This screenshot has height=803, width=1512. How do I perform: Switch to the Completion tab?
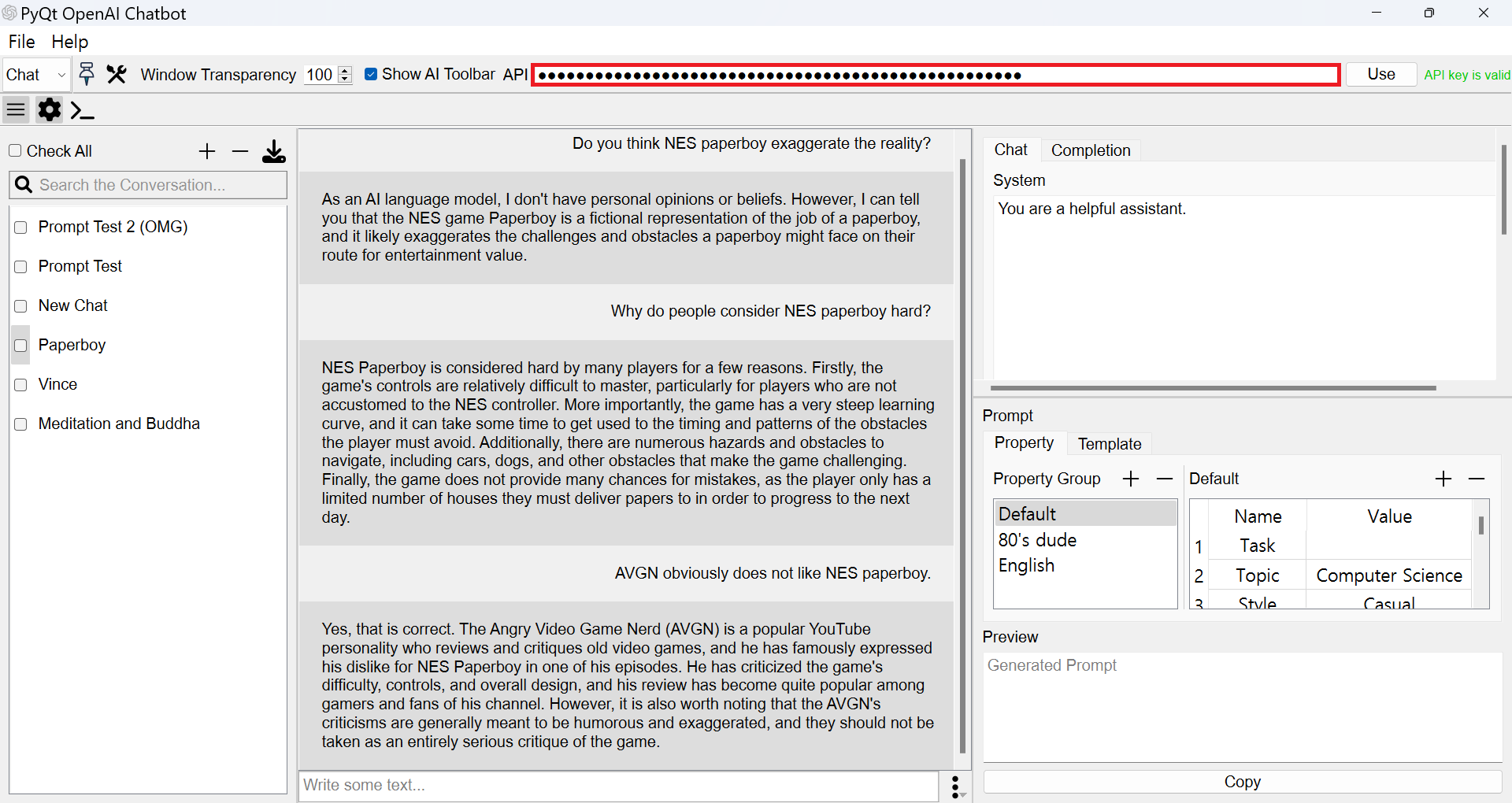click(1091, 150)
